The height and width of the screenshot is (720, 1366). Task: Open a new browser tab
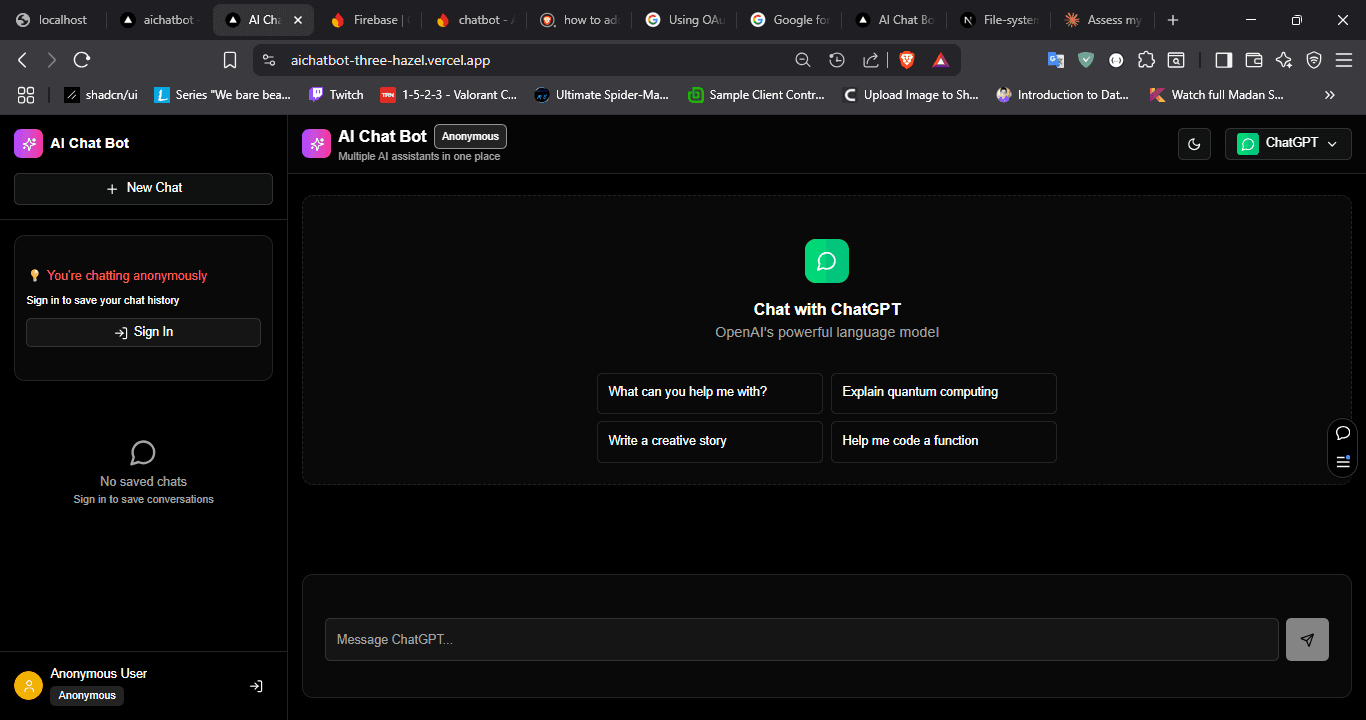[1173, 20]
